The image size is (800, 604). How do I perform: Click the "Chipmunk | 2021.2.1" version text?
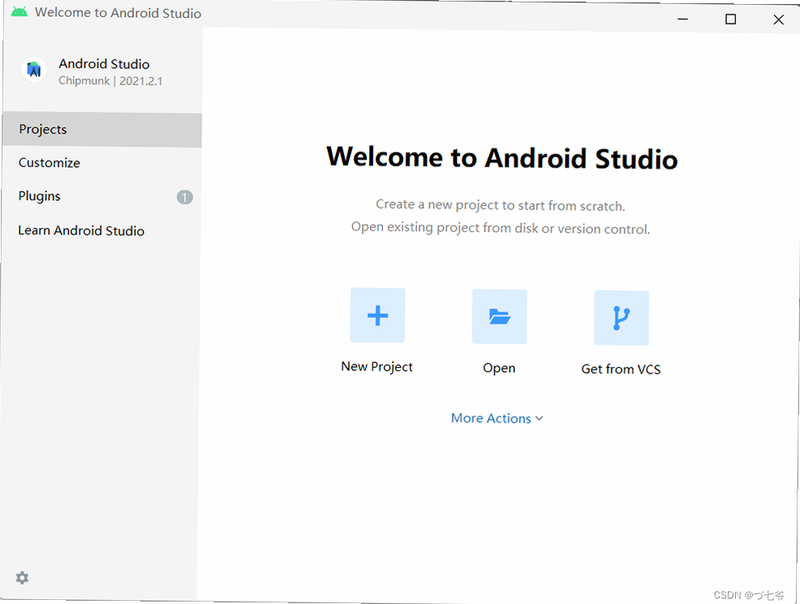coord(110,81)
